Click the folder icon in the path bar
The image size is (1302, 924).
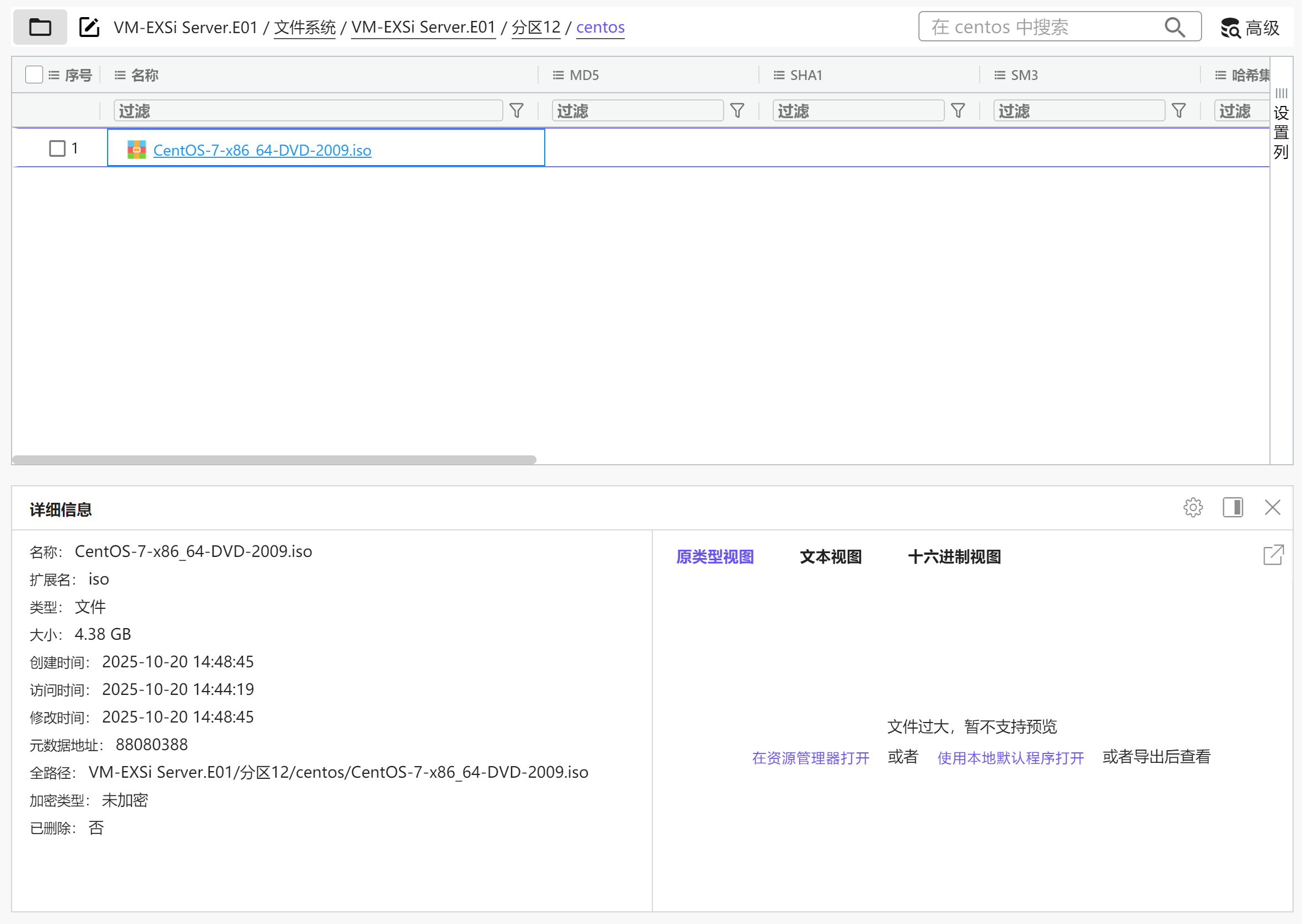click(40, 26)
